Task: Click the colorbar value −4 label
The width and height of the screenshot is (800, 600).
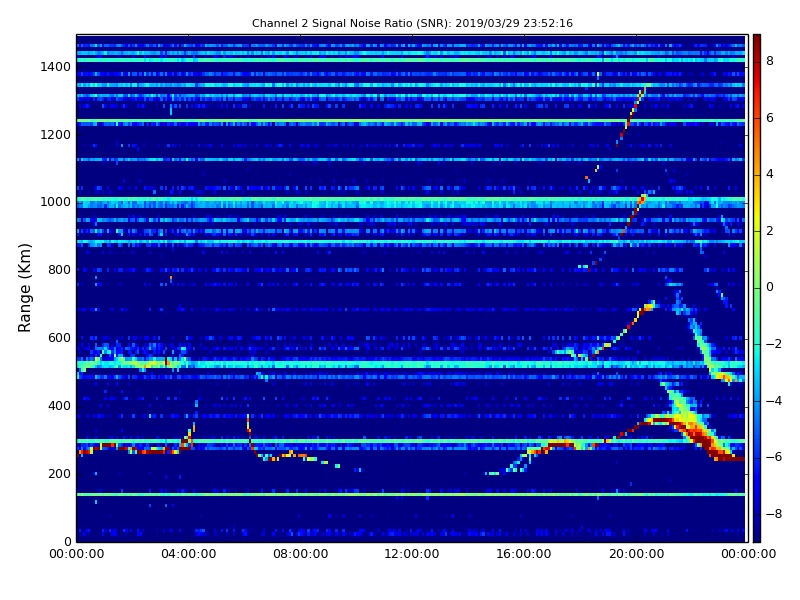Action: tap(773, 401)
